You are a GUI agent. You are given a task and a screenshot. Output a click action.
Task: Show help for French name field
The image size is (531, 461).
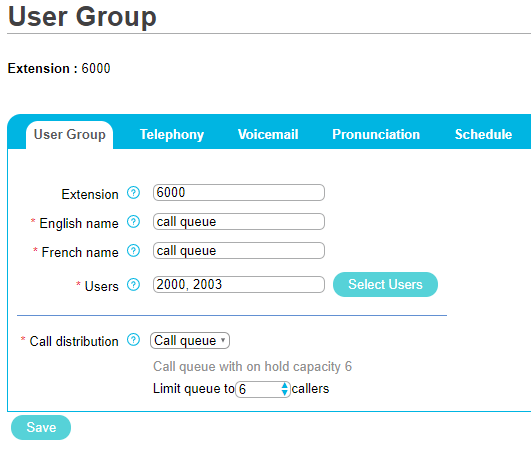[x=133, y=251]
